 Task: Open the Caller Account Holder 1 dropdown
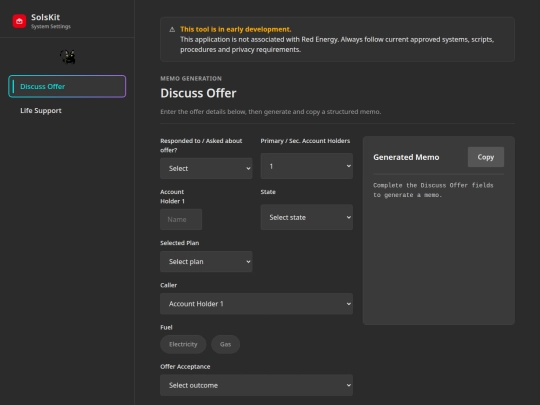pos(256,304)
